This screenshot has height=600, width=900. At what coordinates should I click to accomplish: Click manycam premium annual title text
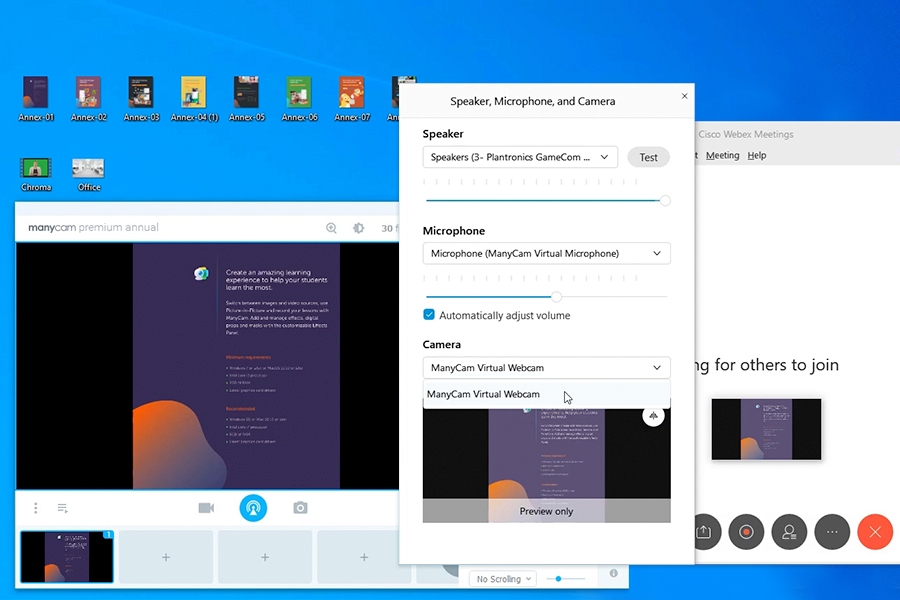tap(94, 227)
